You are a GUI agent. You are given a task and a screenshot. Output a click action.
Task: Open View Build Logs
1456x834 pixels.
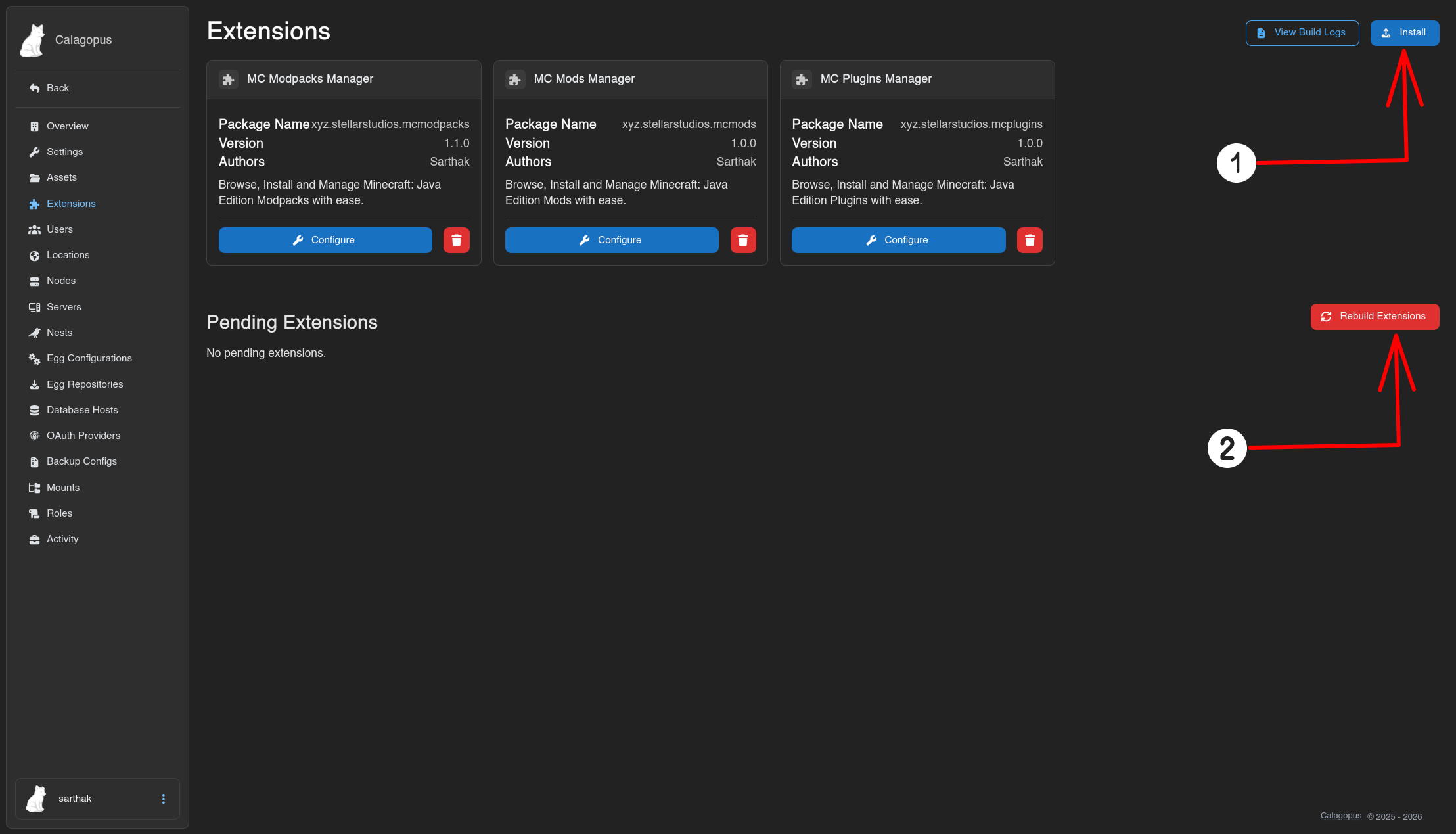(1302, 33)
